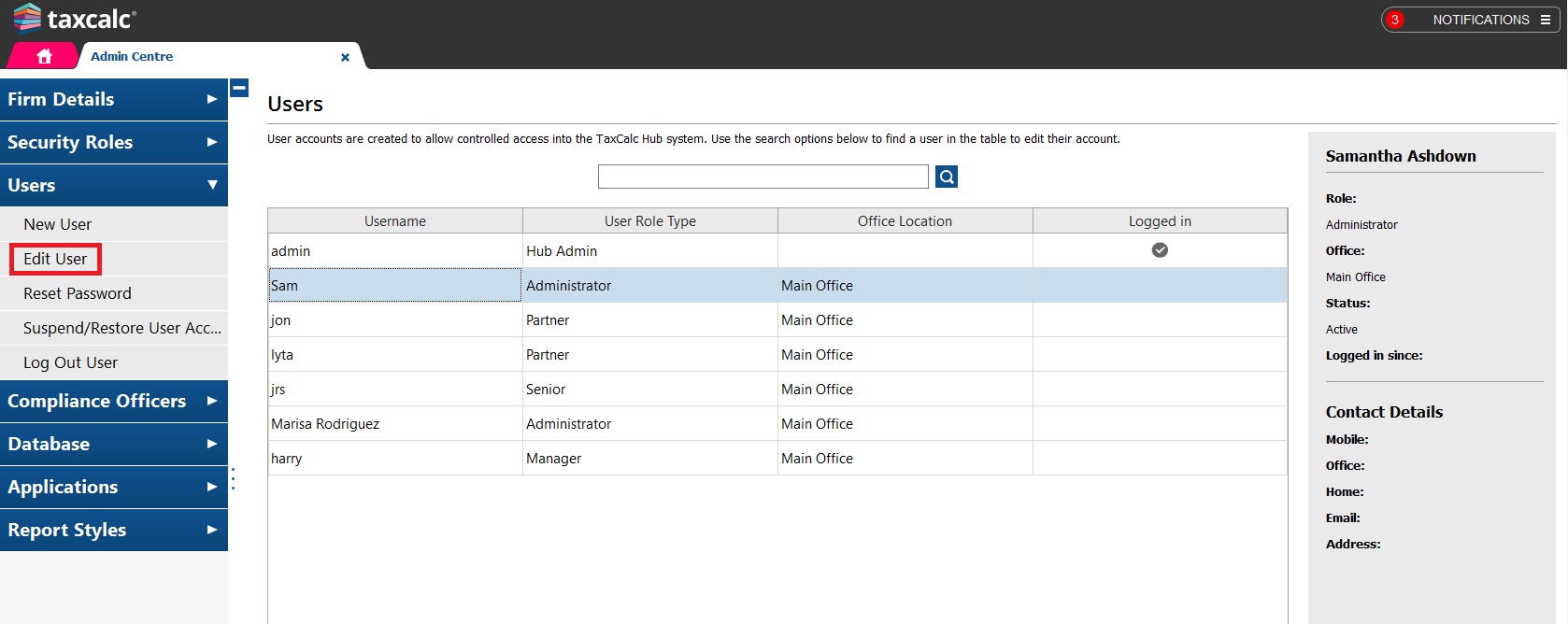Close the Admin Centre tab

(x=345, y=57)
